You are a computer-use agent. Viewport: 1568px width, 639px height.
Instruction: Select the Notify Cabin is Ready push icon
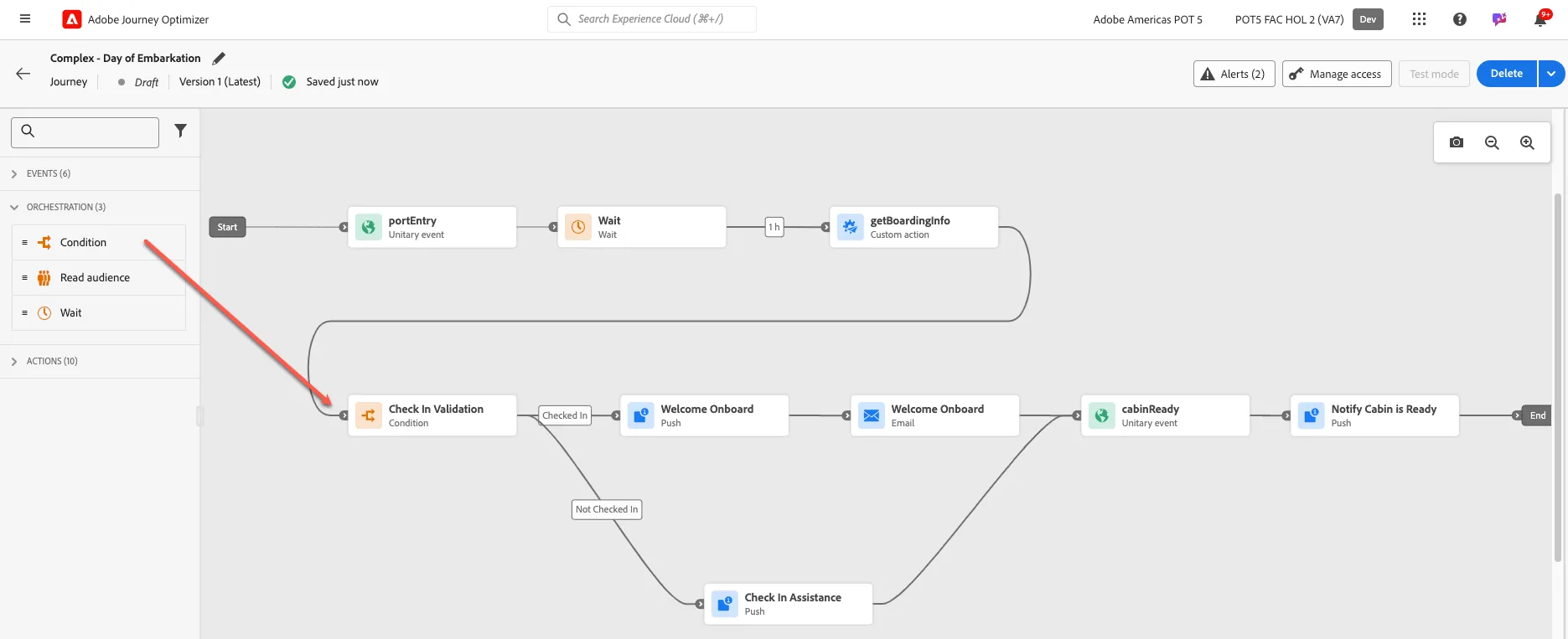tap(1312, 415)
